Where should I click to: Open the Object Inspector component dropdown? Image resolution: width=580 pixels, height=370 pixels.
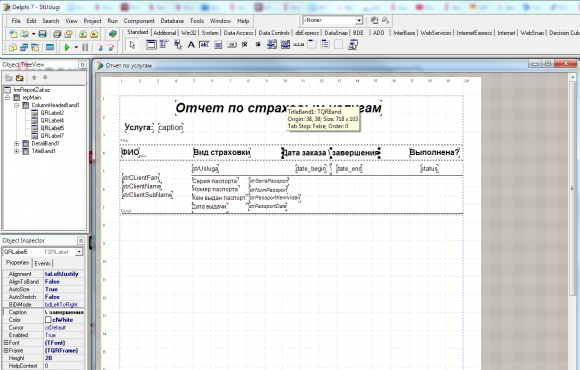point(79,252)
